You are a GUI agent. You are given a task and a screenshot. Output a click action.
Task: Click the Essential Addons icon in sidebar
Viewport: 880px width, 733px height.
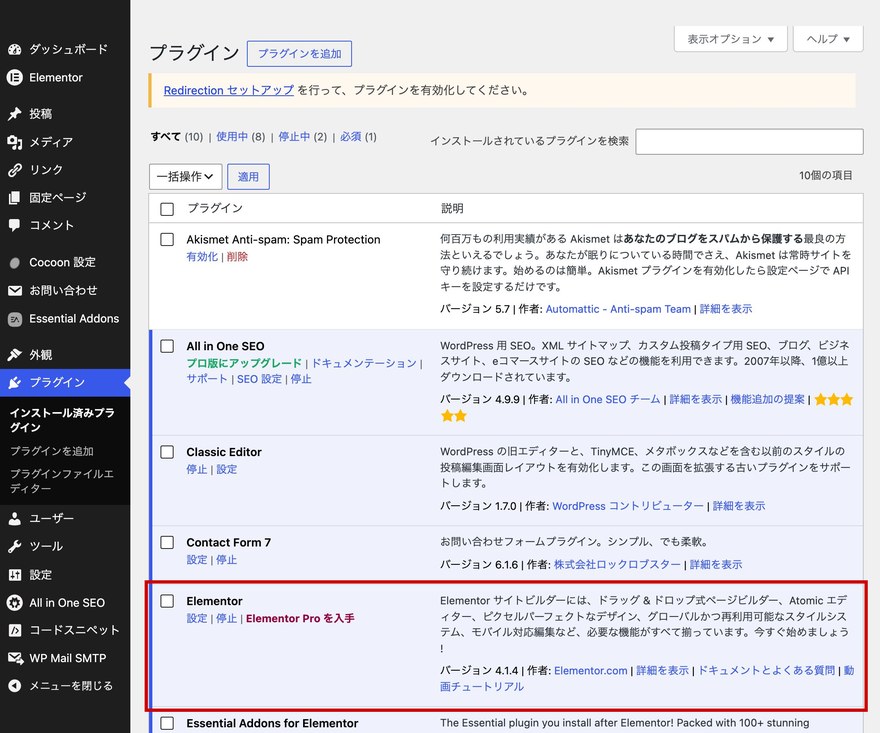tap(15, 319)
